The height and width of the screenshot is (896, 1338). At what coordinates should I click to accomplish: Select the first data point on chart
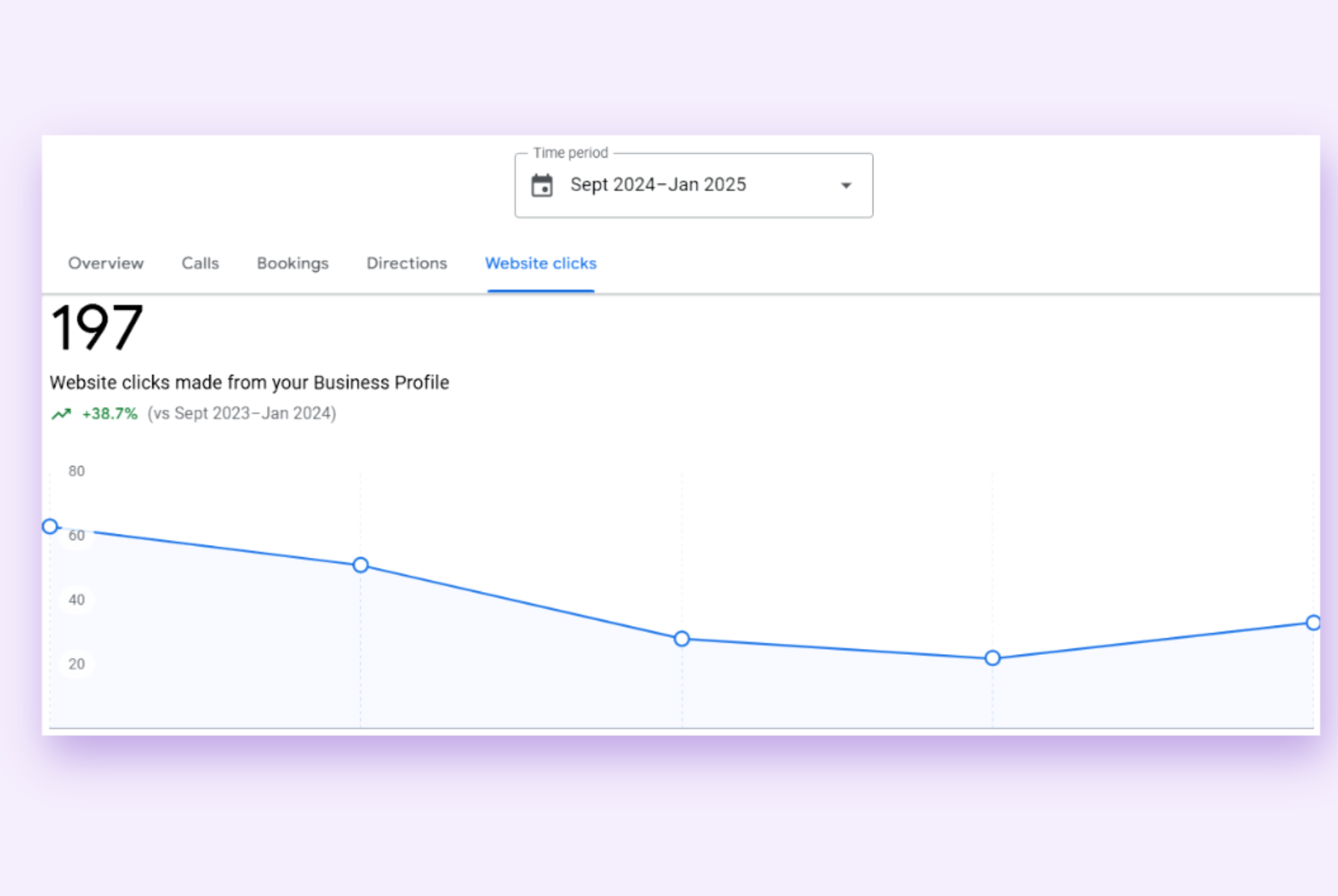[x=49, y=526]
